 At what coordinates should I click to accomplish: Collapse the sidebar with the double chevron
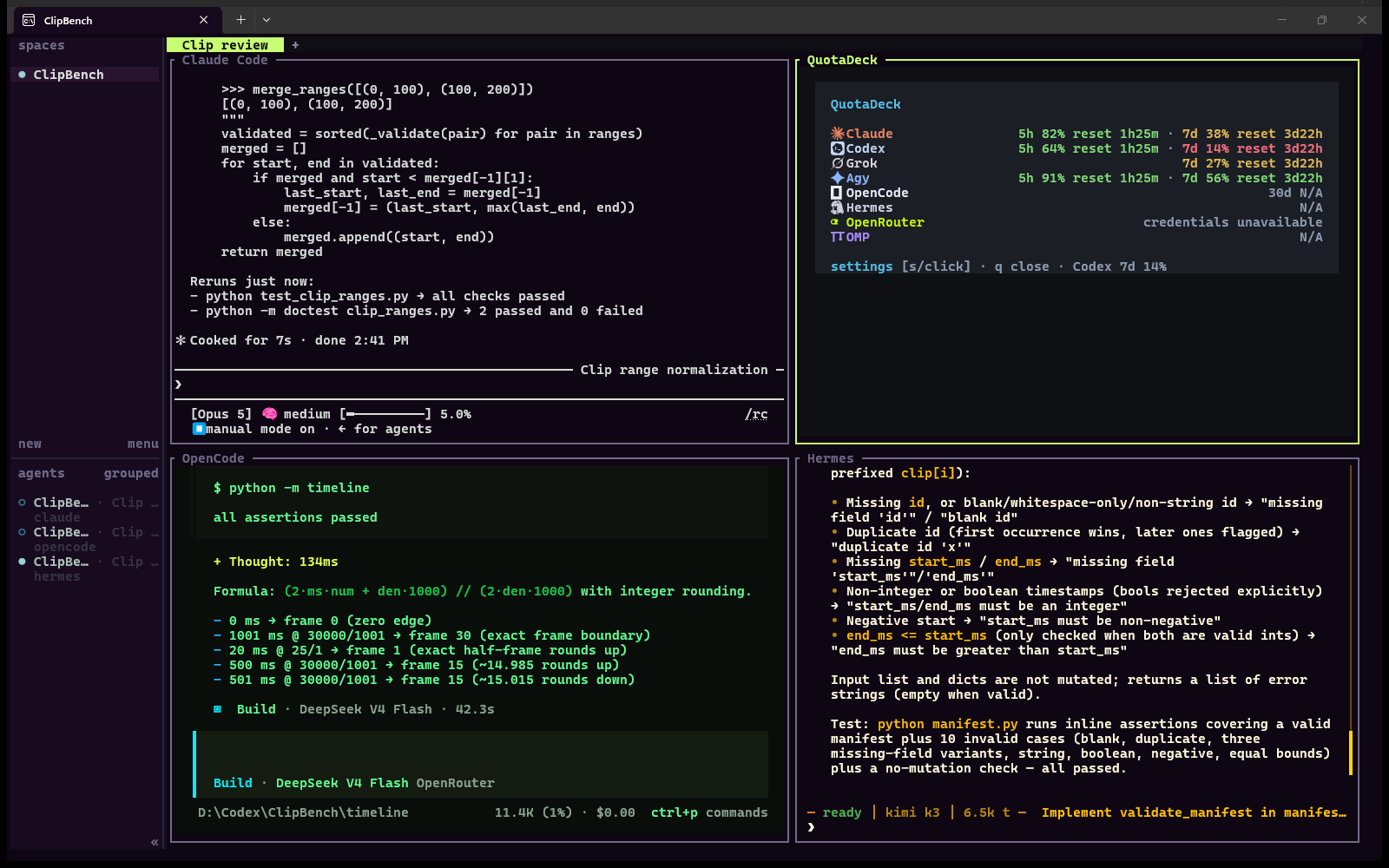[x=155, y=842]
